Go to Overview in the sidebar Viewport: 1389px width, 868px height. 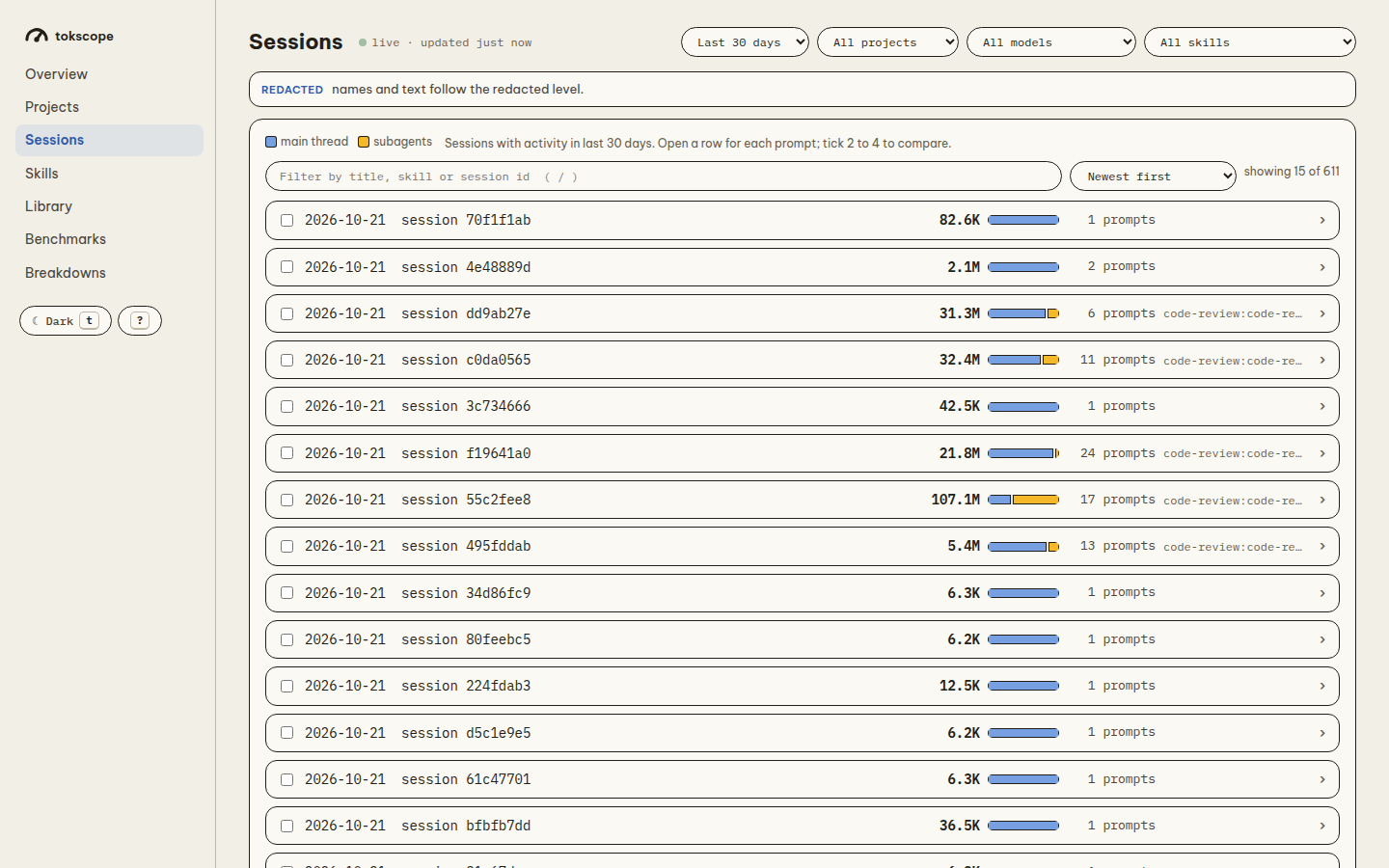pyautogui.click(x=109, y=74)
